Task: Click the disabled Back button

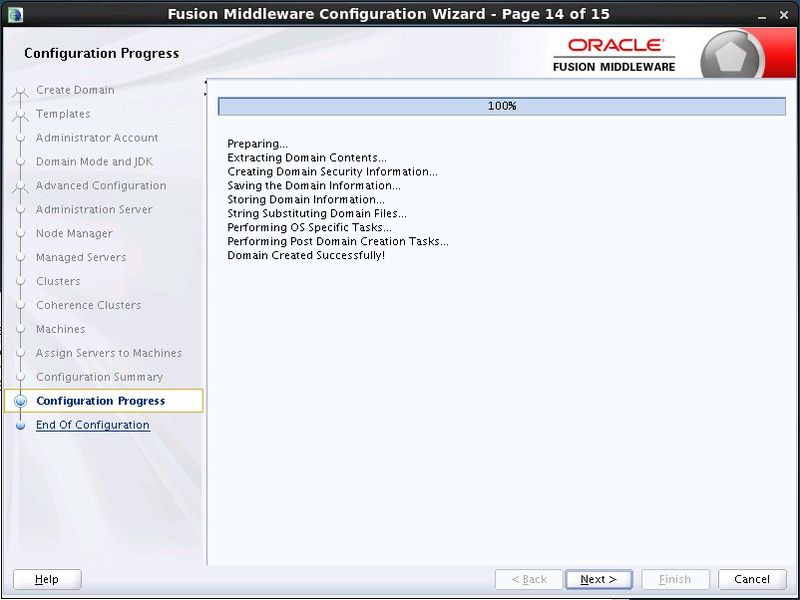Action: pos(529,579)
